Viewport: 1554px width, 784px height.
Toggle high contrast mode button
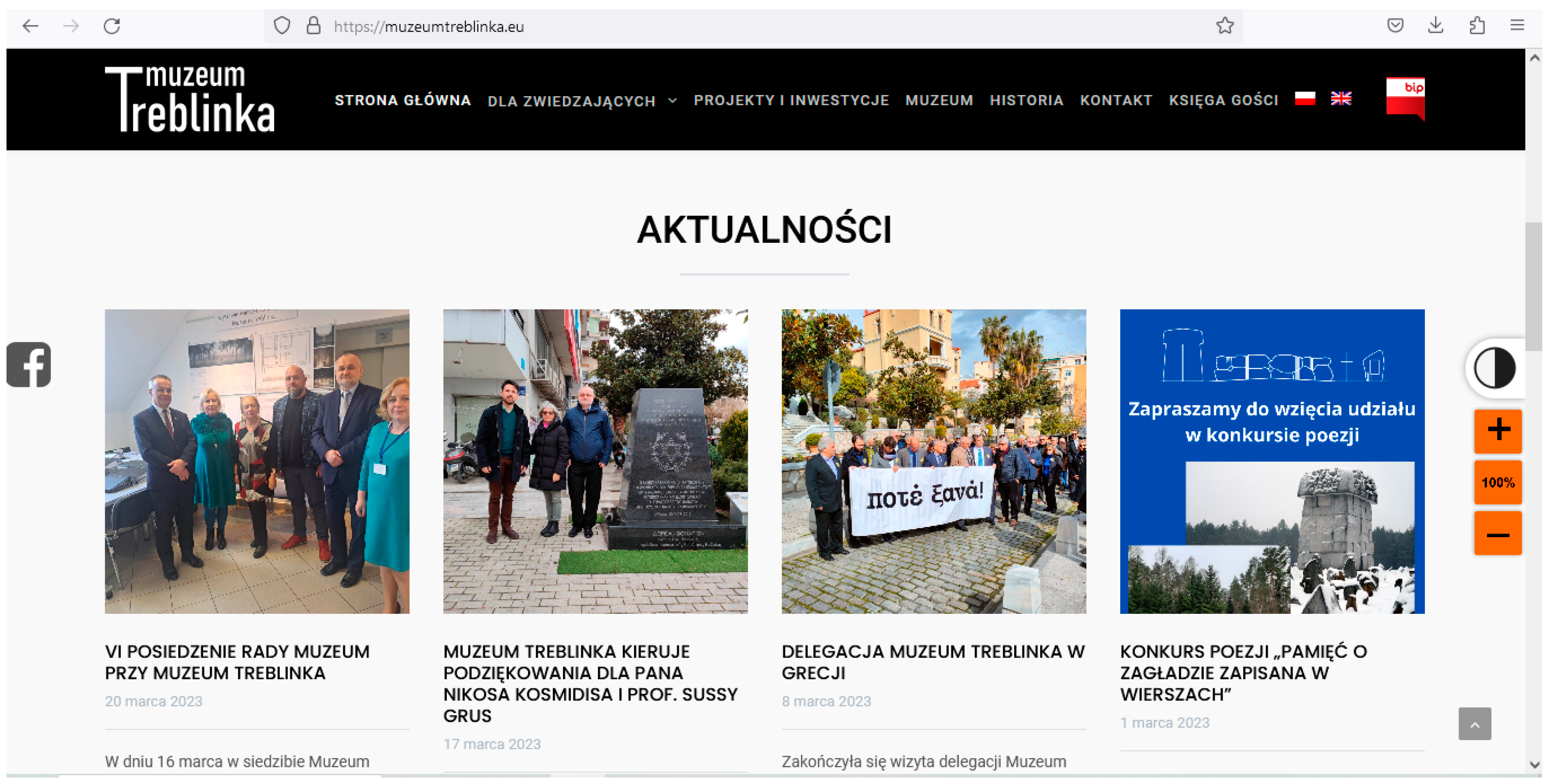1495,368
